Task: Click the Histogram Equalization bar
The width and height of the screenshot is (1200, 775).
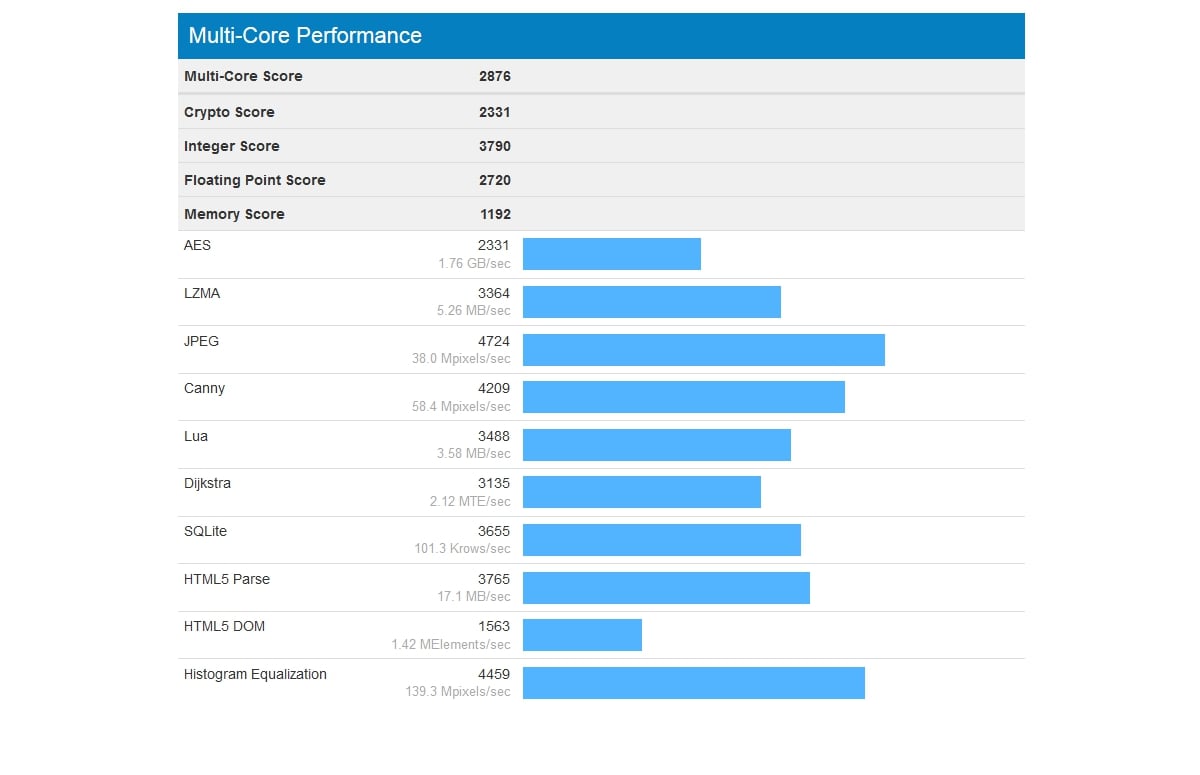Action: point(693,683)
